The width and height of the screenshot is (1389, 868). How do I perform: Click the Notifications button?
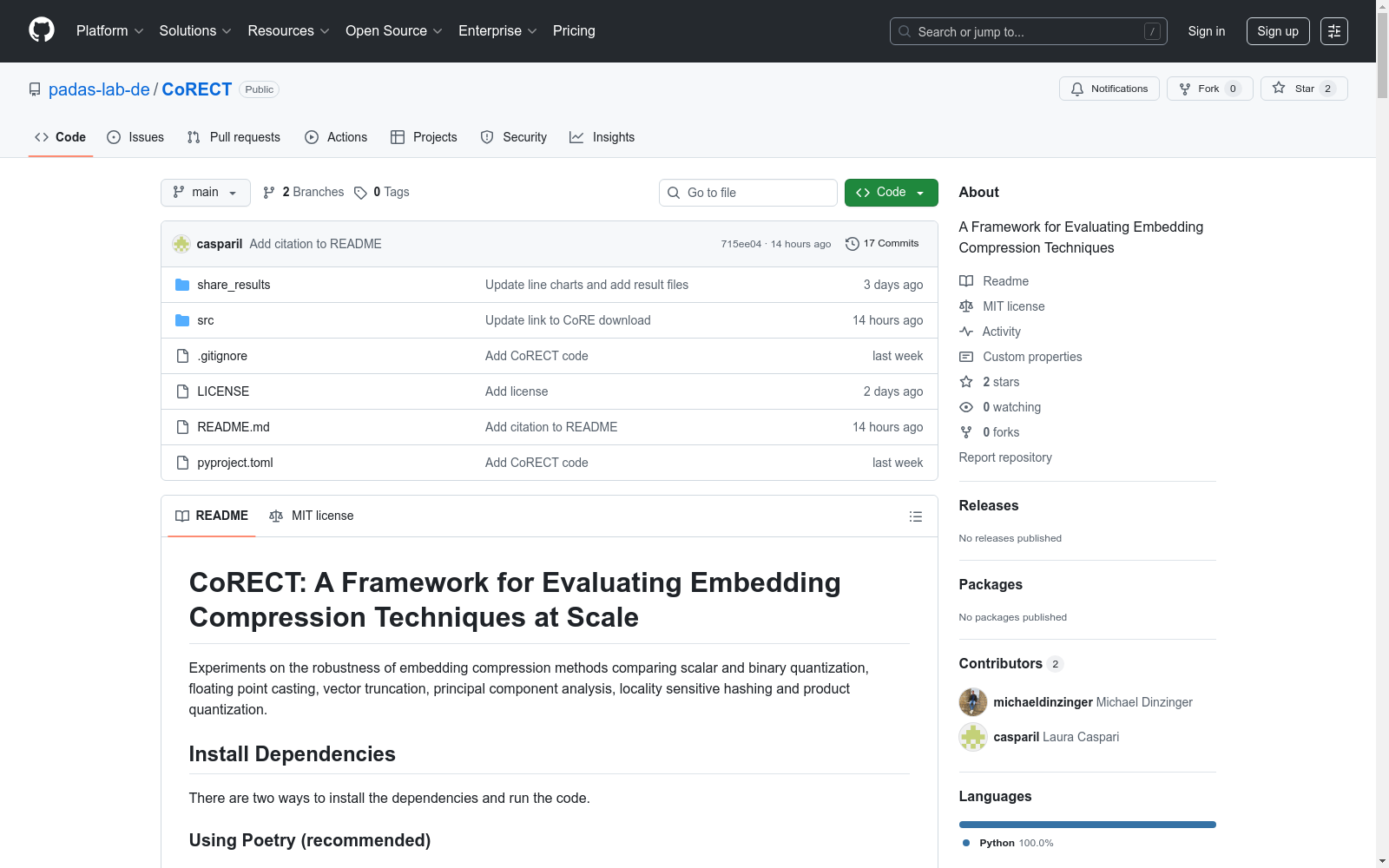click(x=1109, y=89)
